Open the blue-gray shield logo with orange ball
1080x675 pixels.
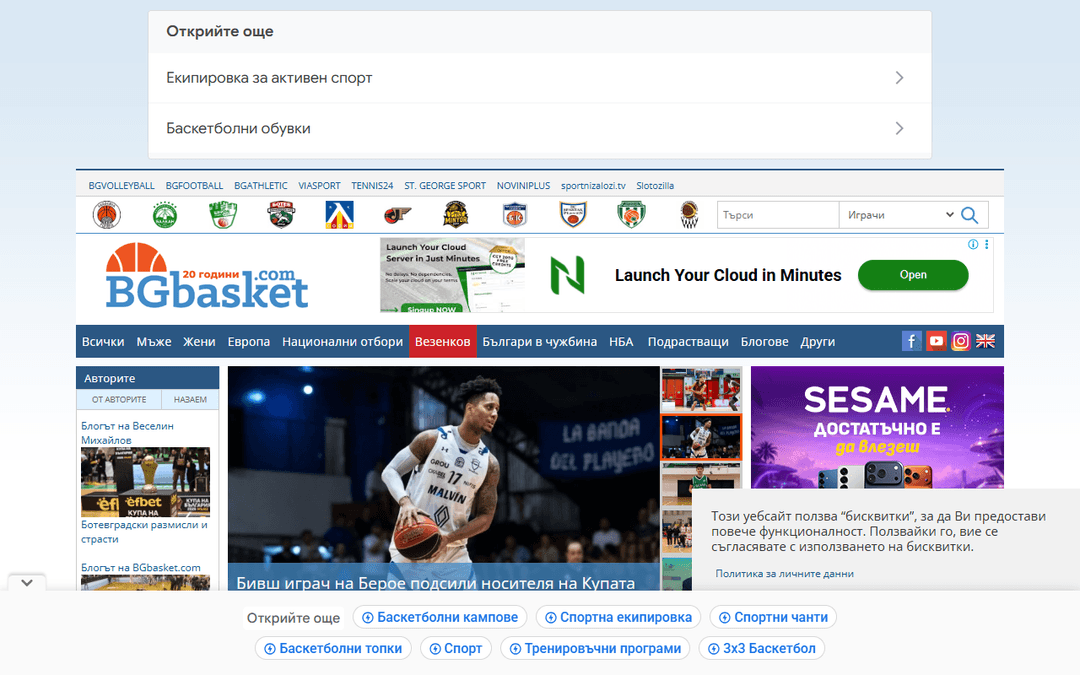(x=515, y=215)
